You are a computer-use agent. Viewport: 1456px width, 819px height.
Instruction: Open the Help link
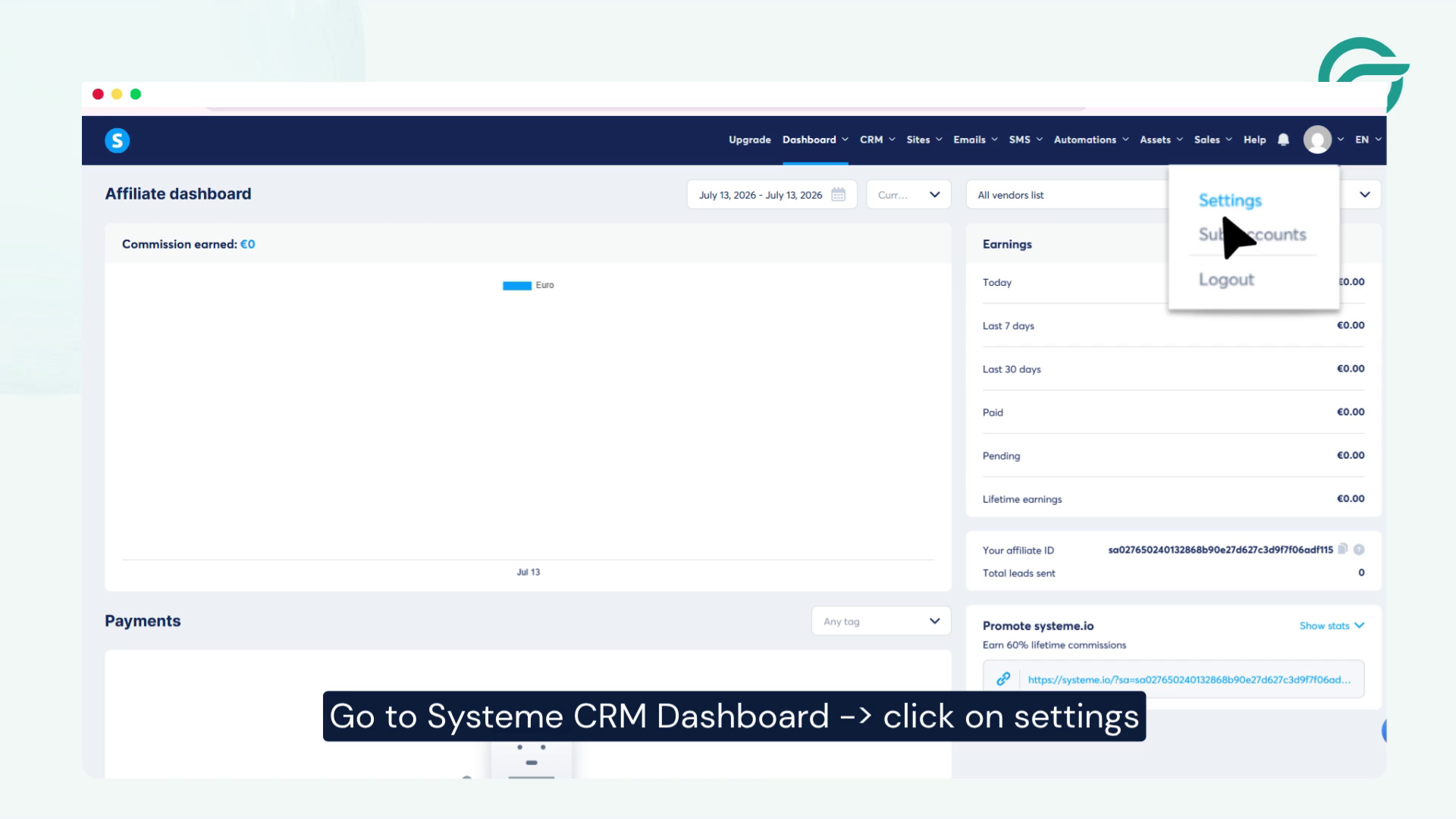click(1254, 140)
